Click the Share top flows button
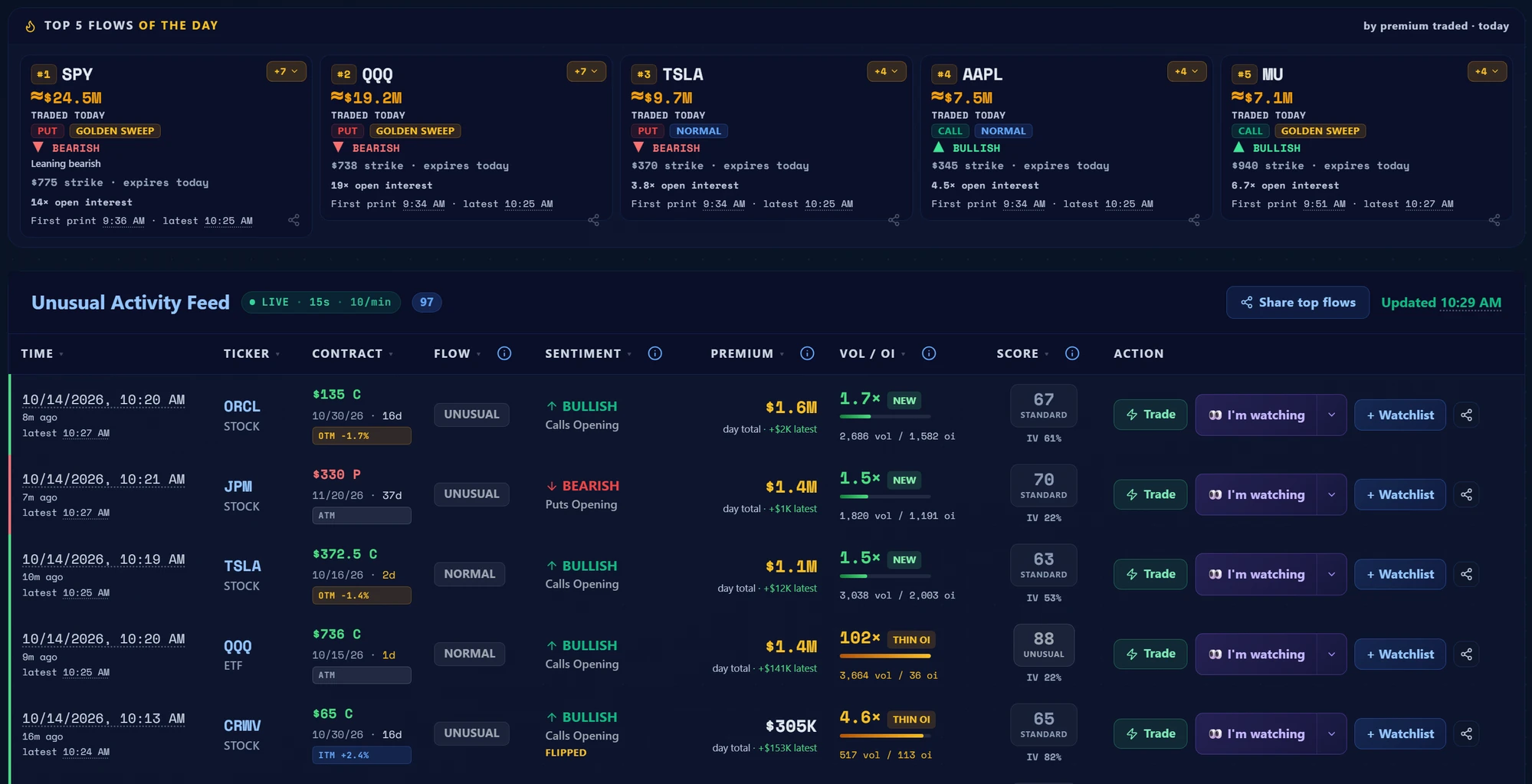Viewport: 1532px width, 784px height. [x=1297, y=302]
